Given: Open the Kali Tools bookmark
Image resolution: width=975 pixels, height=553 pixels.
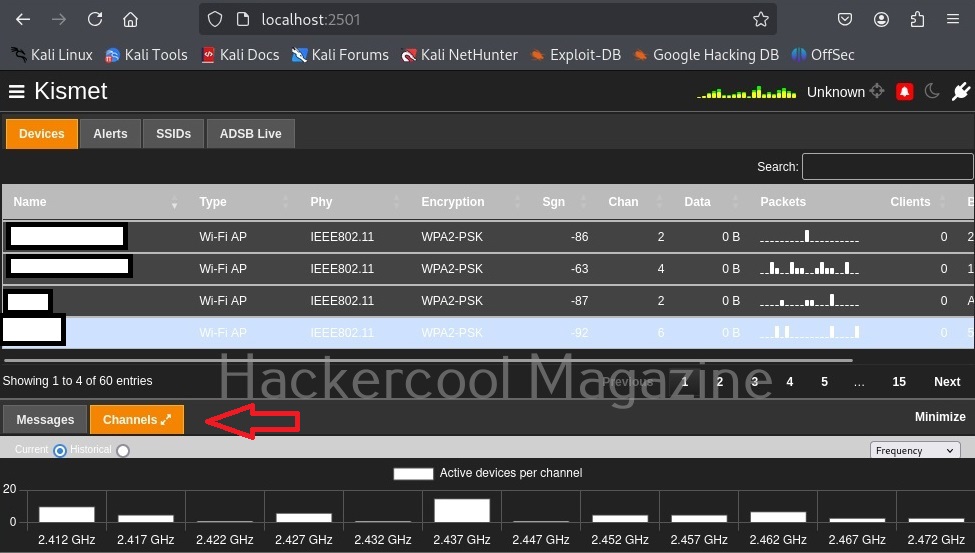Looking at the screenshot, I should [146, 55].
